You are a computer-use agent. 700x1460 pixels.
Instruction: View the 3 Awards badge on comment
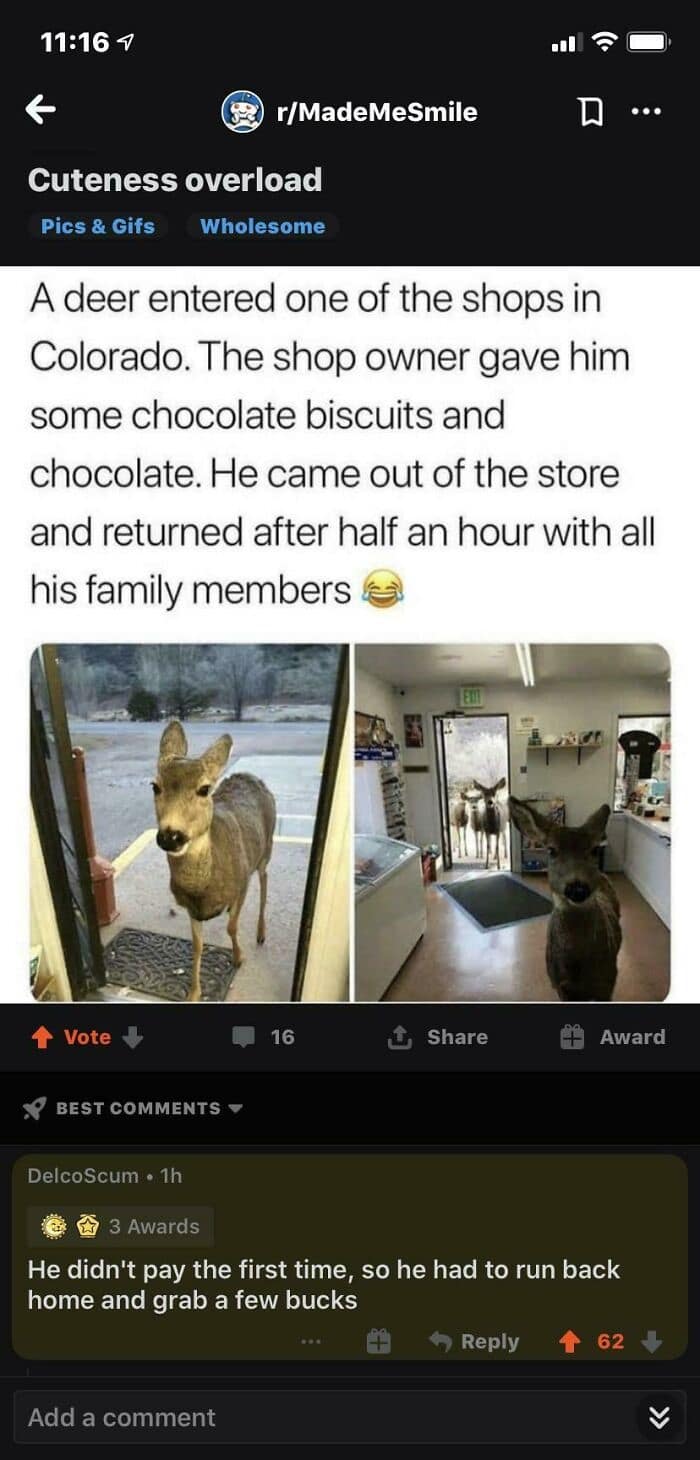point(120,1226)
